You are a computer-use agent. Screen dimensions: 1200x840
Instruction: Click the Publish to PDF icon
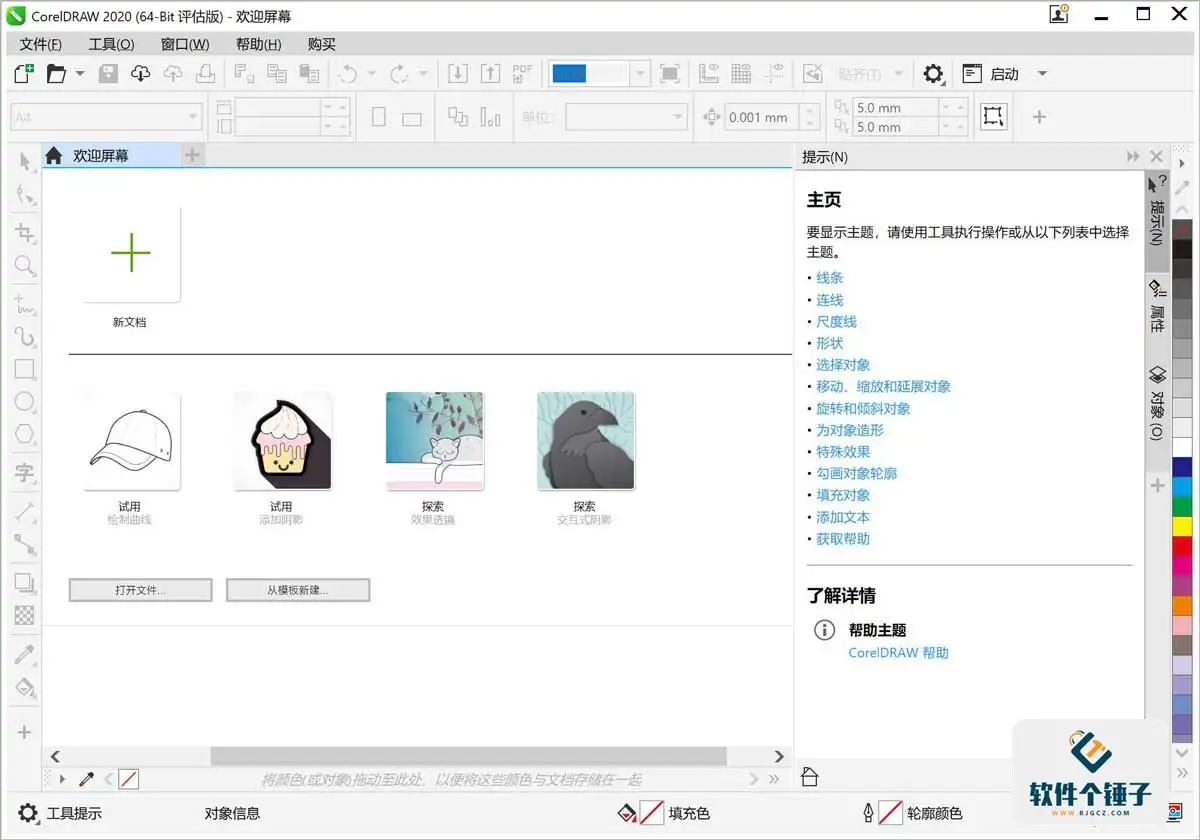[x=522, y=74]
